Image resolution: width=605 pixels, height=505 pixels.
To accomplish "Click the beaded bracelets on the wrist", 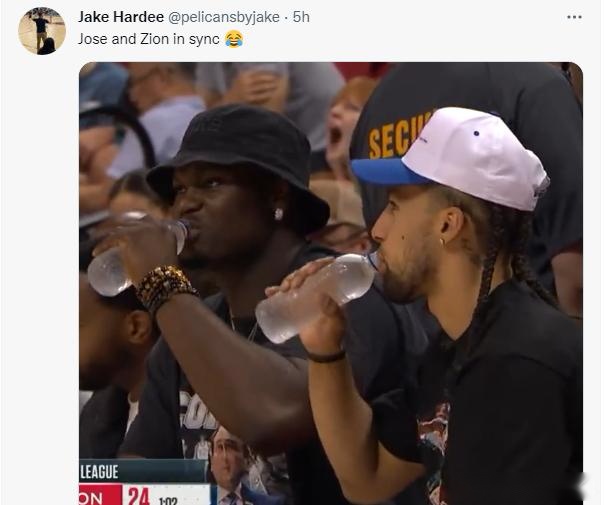I will pyautogui.click(x=164, y=287).
